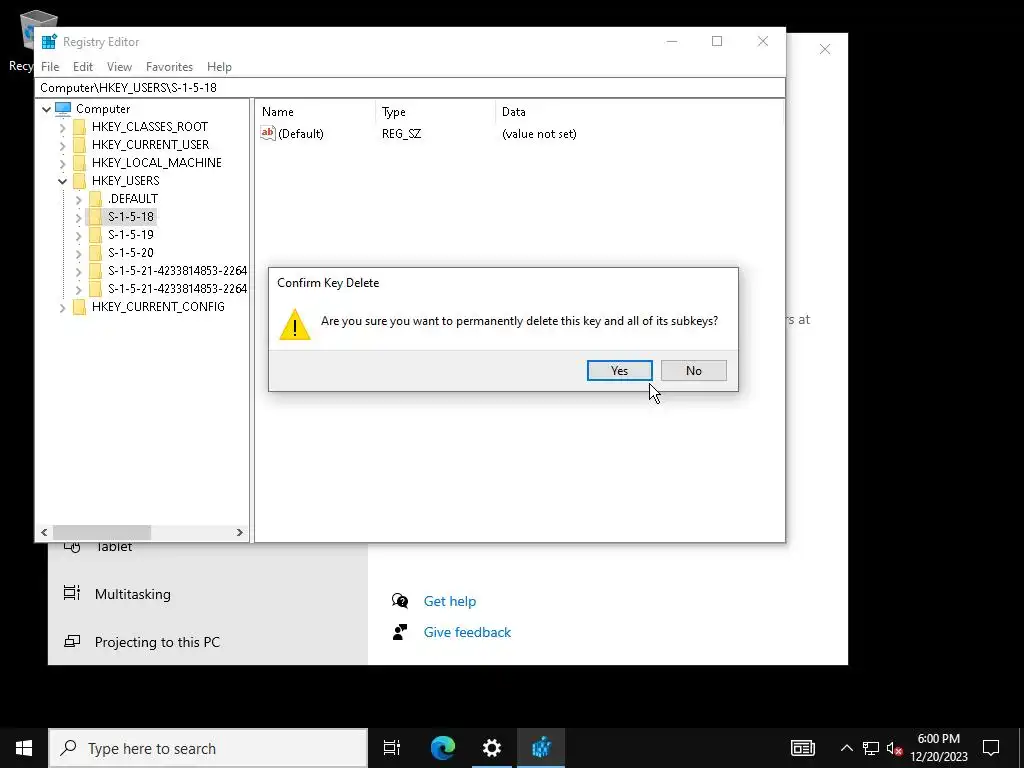
Task: Confirm key deletion with Yes button
Action: tap(619, 370)
